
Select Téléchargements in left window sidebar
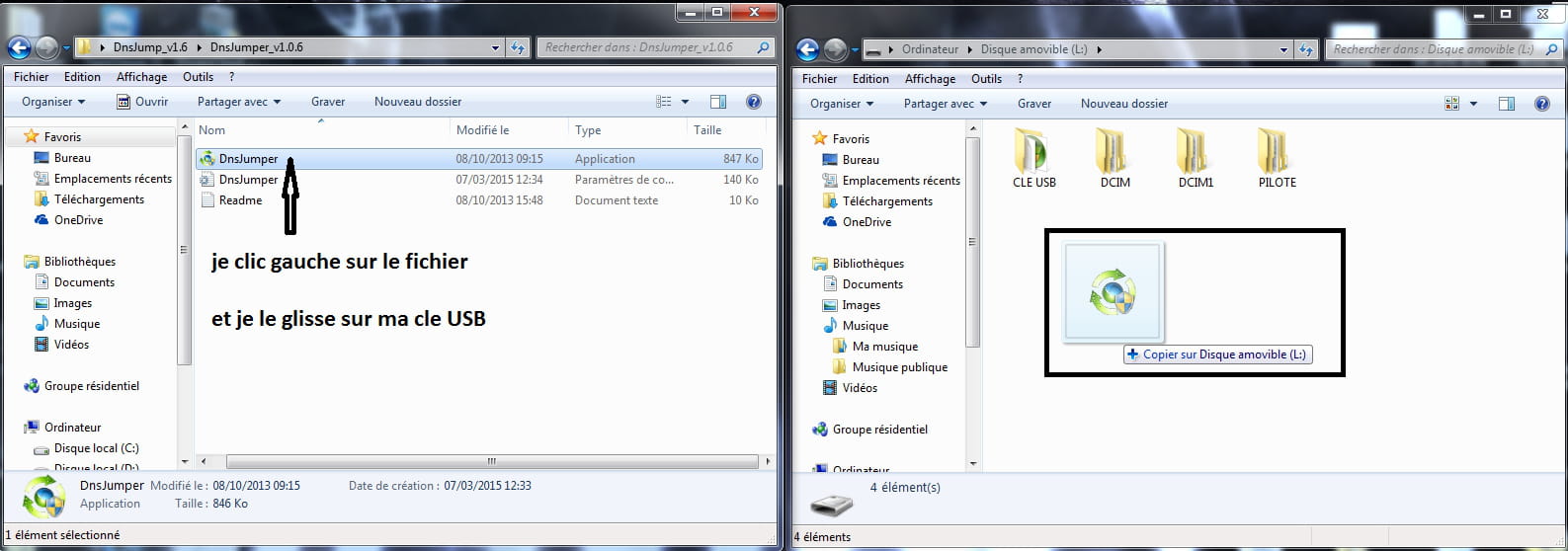click(89, 199)
